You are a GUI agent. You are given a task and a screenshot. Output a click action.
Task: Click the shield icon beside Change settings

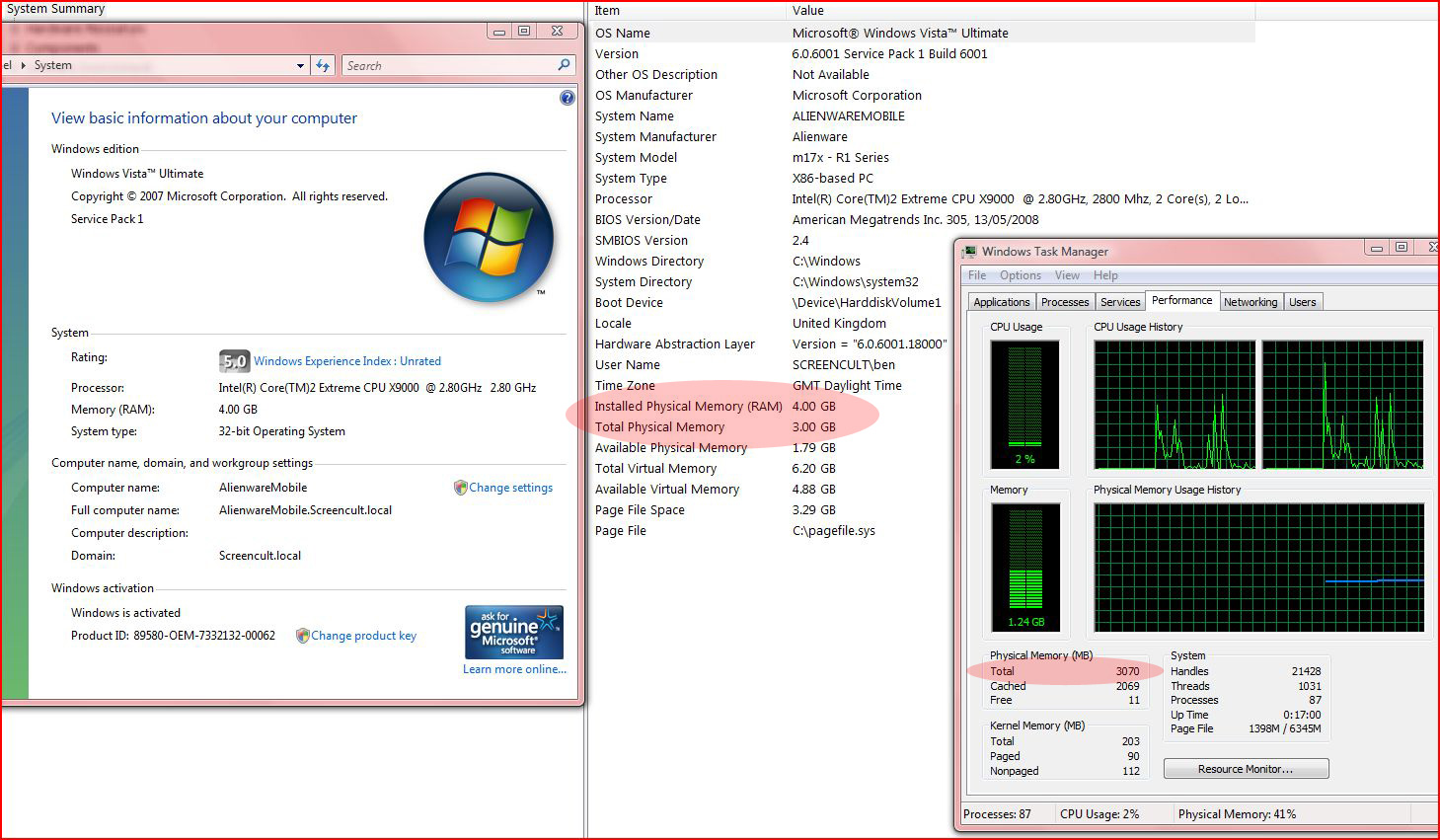(460, 488)
